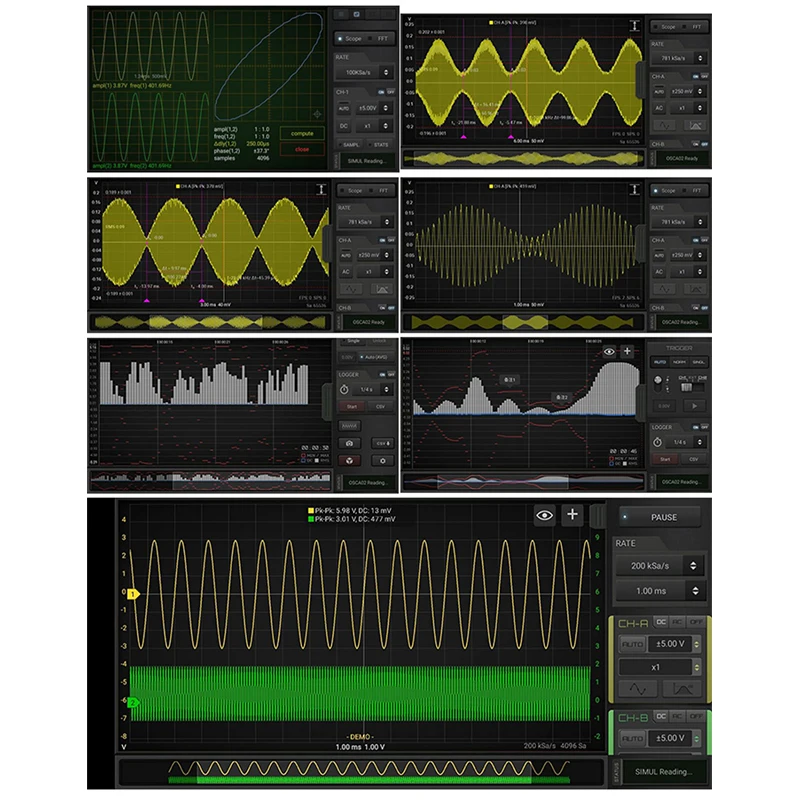Switch CH-1 ON in the XY panel
The image size is (800, 800).
[x=381, y=92]
